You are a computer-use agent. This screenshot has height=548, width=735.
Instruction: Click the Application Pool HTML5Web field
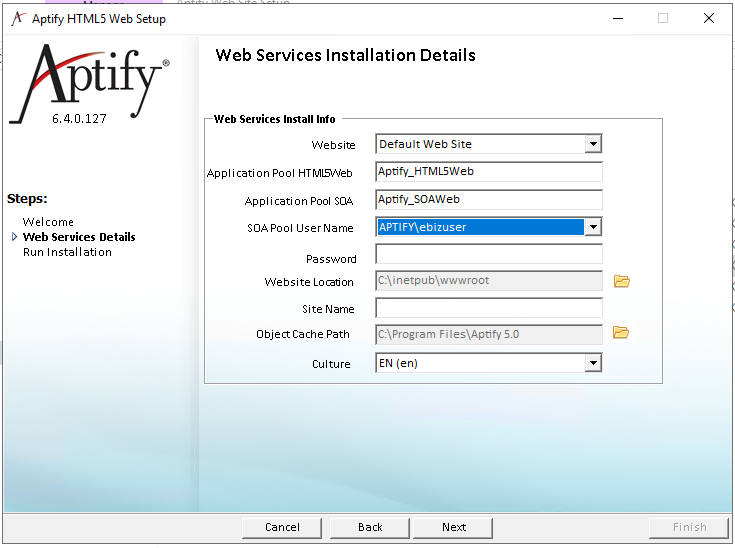coord(488,172)
